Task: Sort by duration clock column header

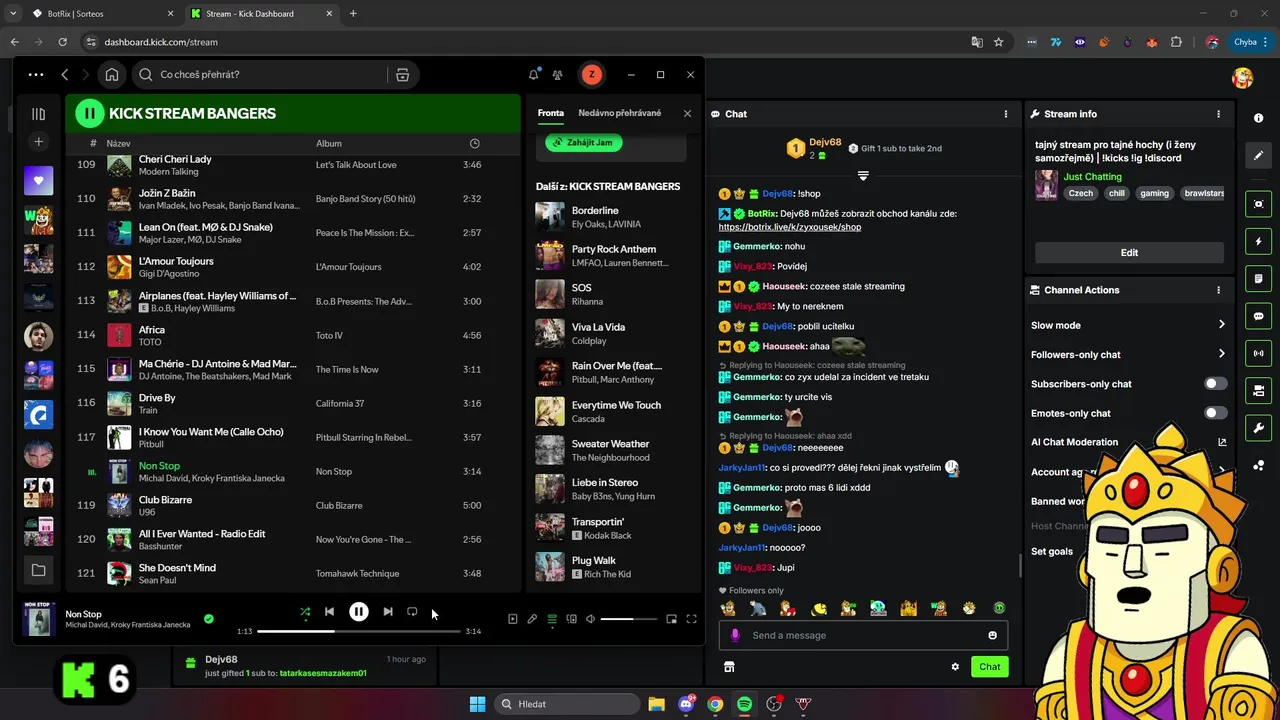Action: point(474,143)
